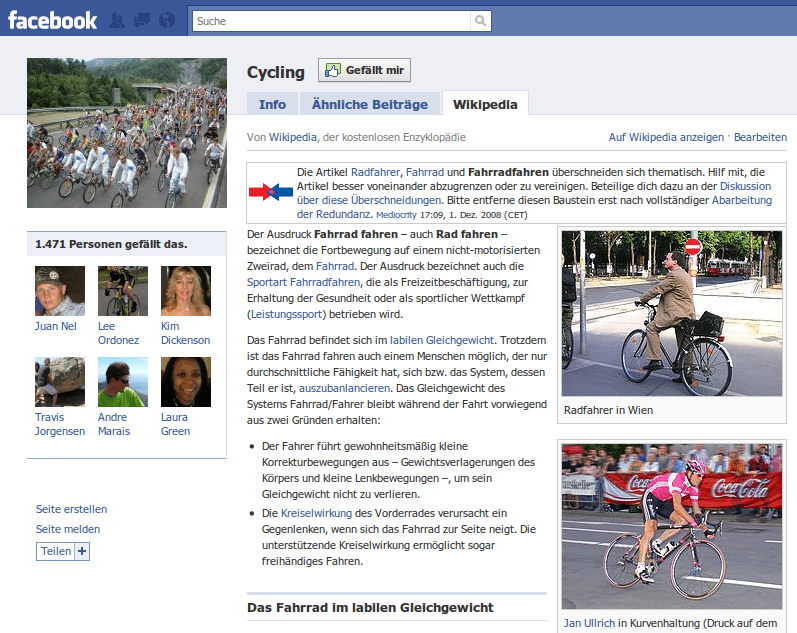
Task: Click the facebook logo
Action: [x=52, y=21]
